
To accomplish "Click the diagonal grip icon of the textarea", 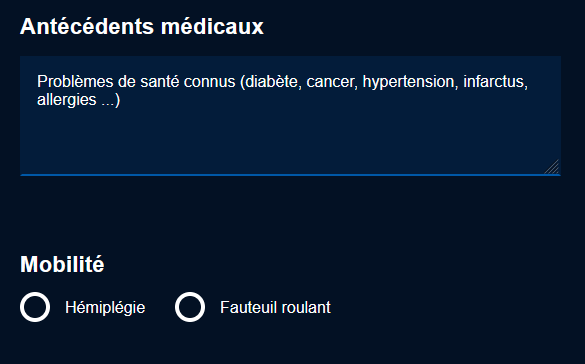I will tap(552, 167).
